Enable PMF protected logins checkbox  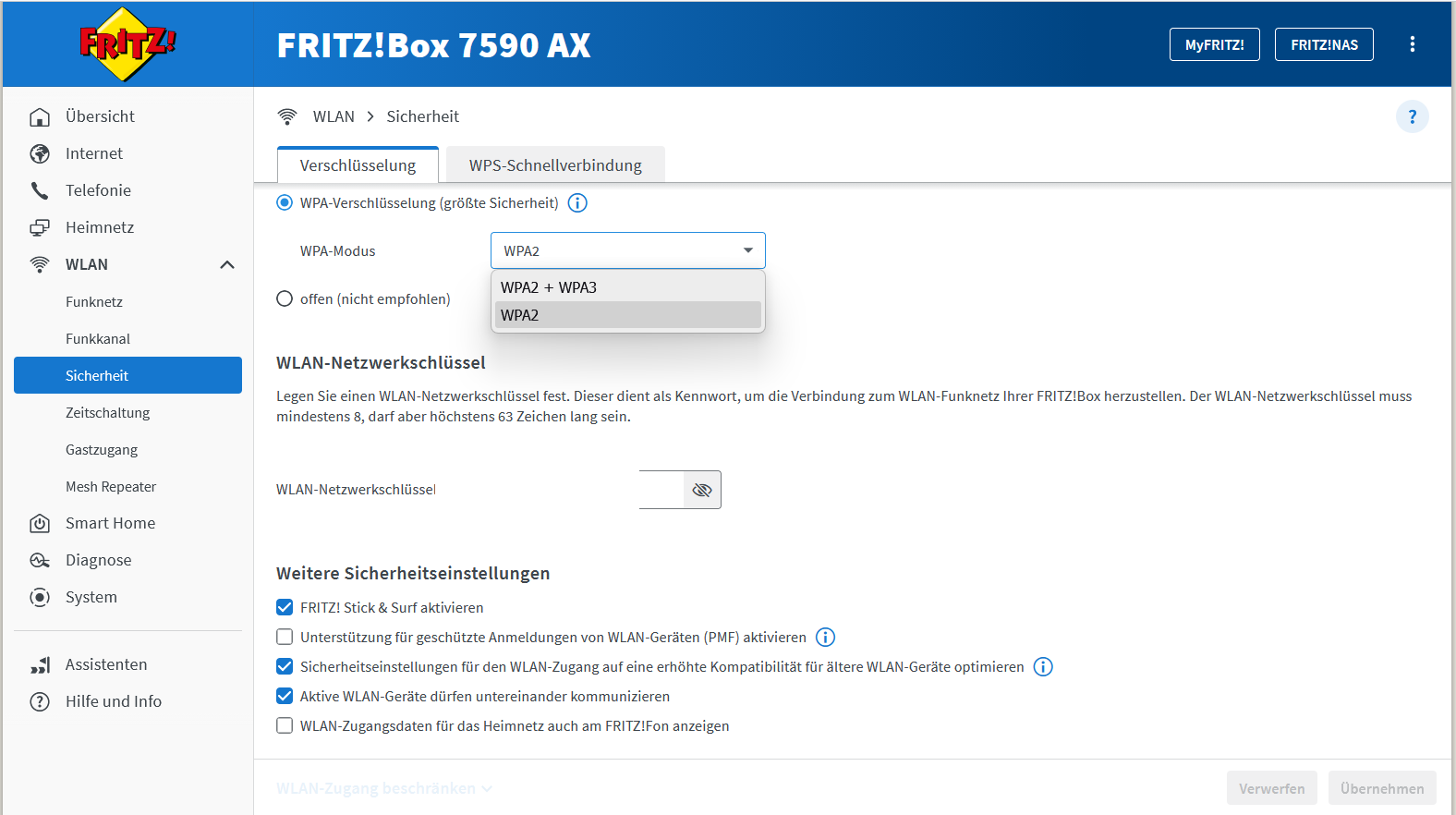285,638
